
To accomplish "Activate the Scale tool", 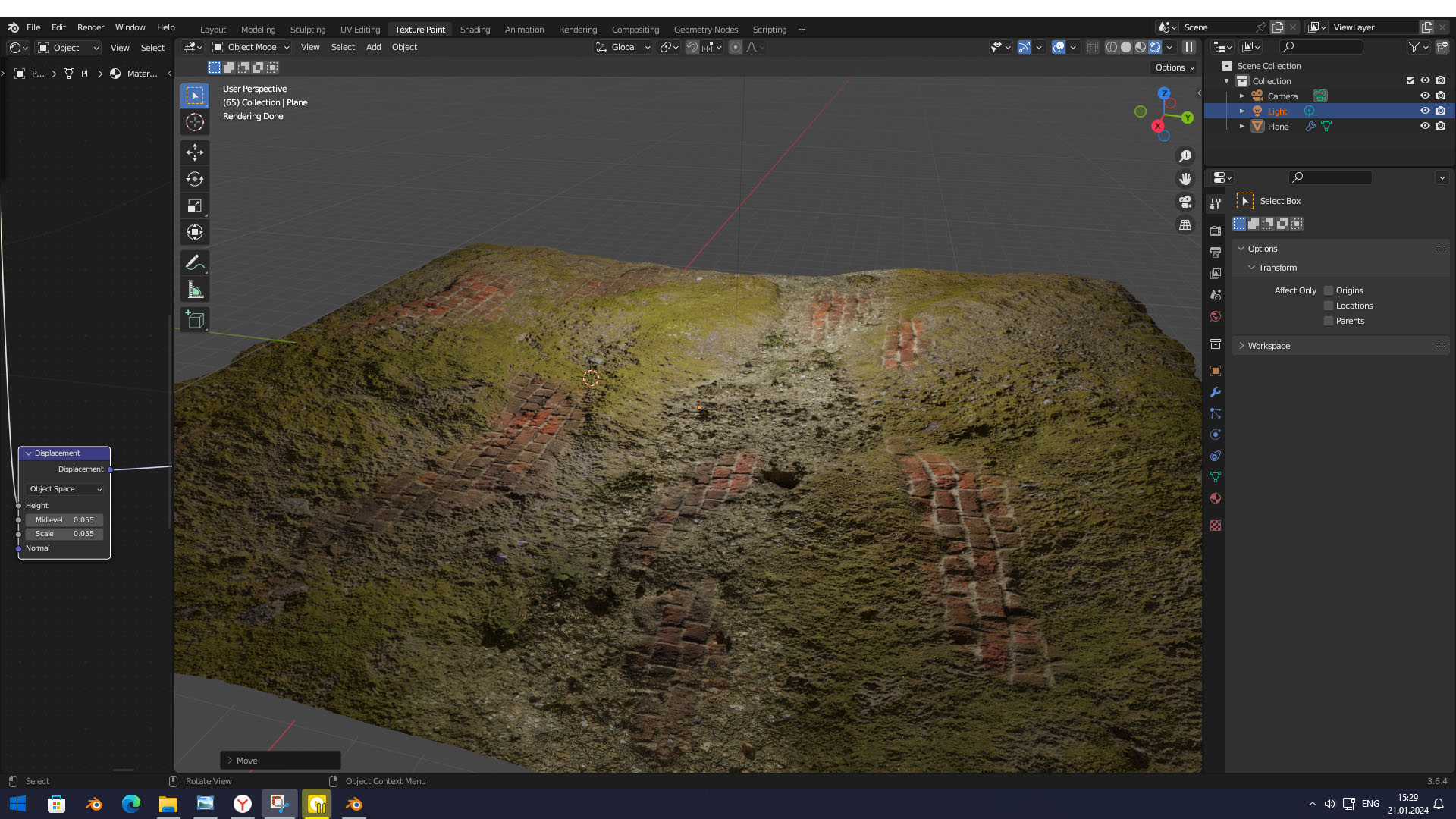I will [x=195, y=206].
